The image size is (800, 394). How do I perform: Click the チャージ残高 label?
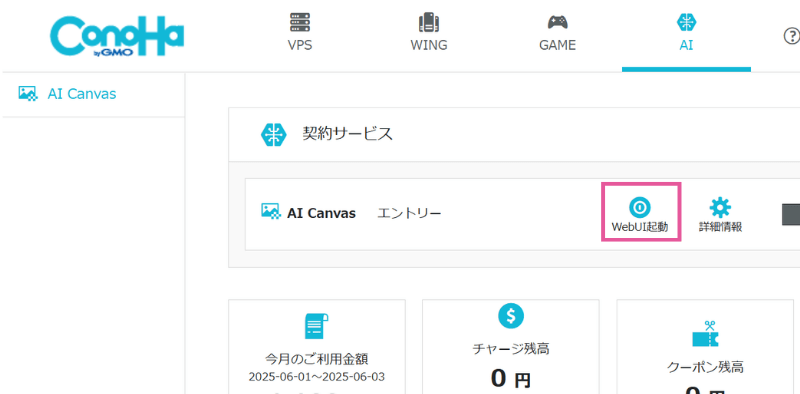[511, 349]
